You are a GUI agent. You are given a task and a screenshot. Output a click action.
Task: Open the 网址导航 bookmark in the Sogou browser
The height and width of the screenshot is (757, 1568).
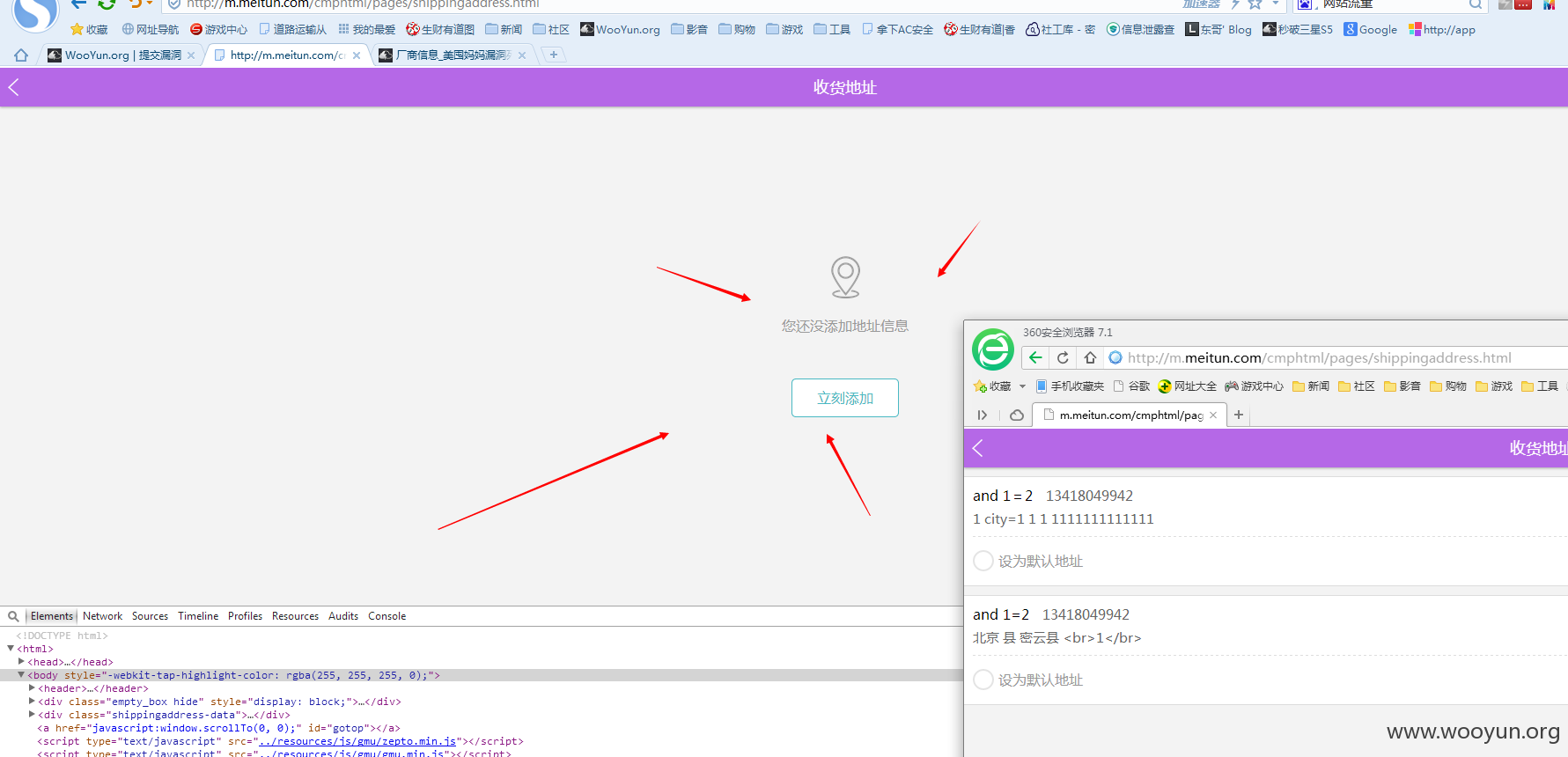click(151, 30)
